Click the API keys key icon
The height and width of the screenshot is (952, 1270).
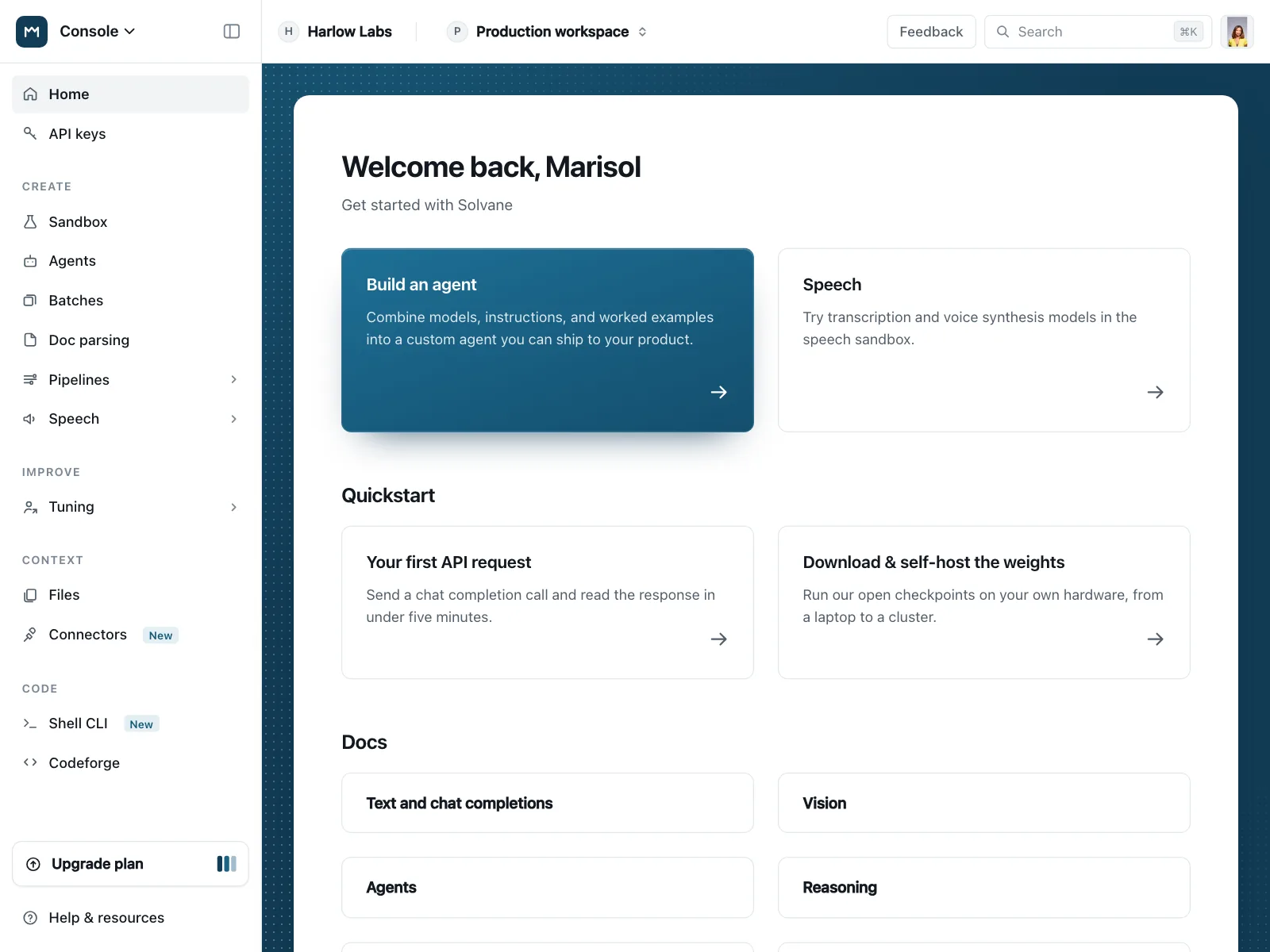(x=30, y=133)
